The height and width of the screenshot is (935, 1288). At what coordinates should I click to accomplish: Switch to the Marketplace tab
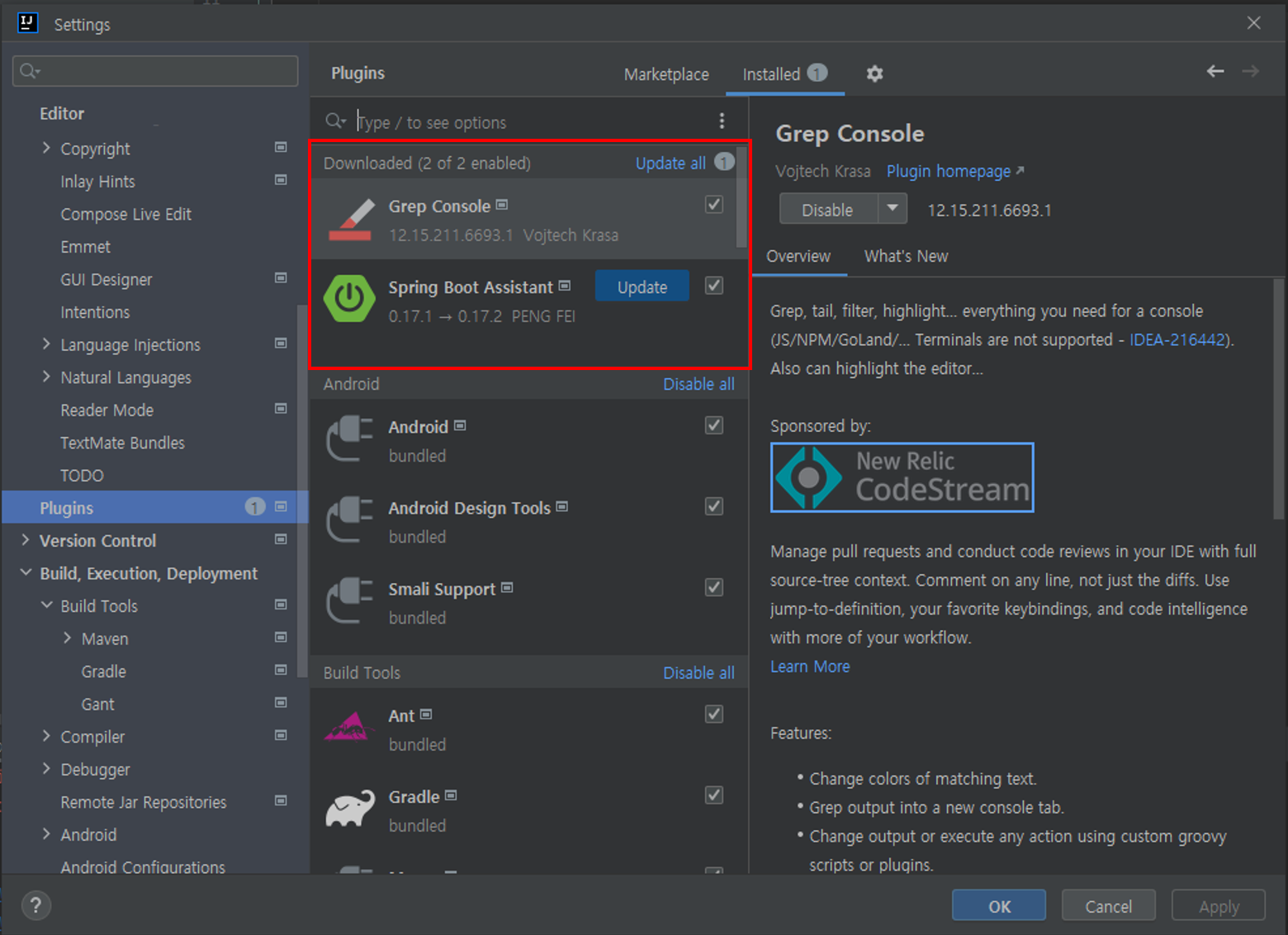click(666, 74)
